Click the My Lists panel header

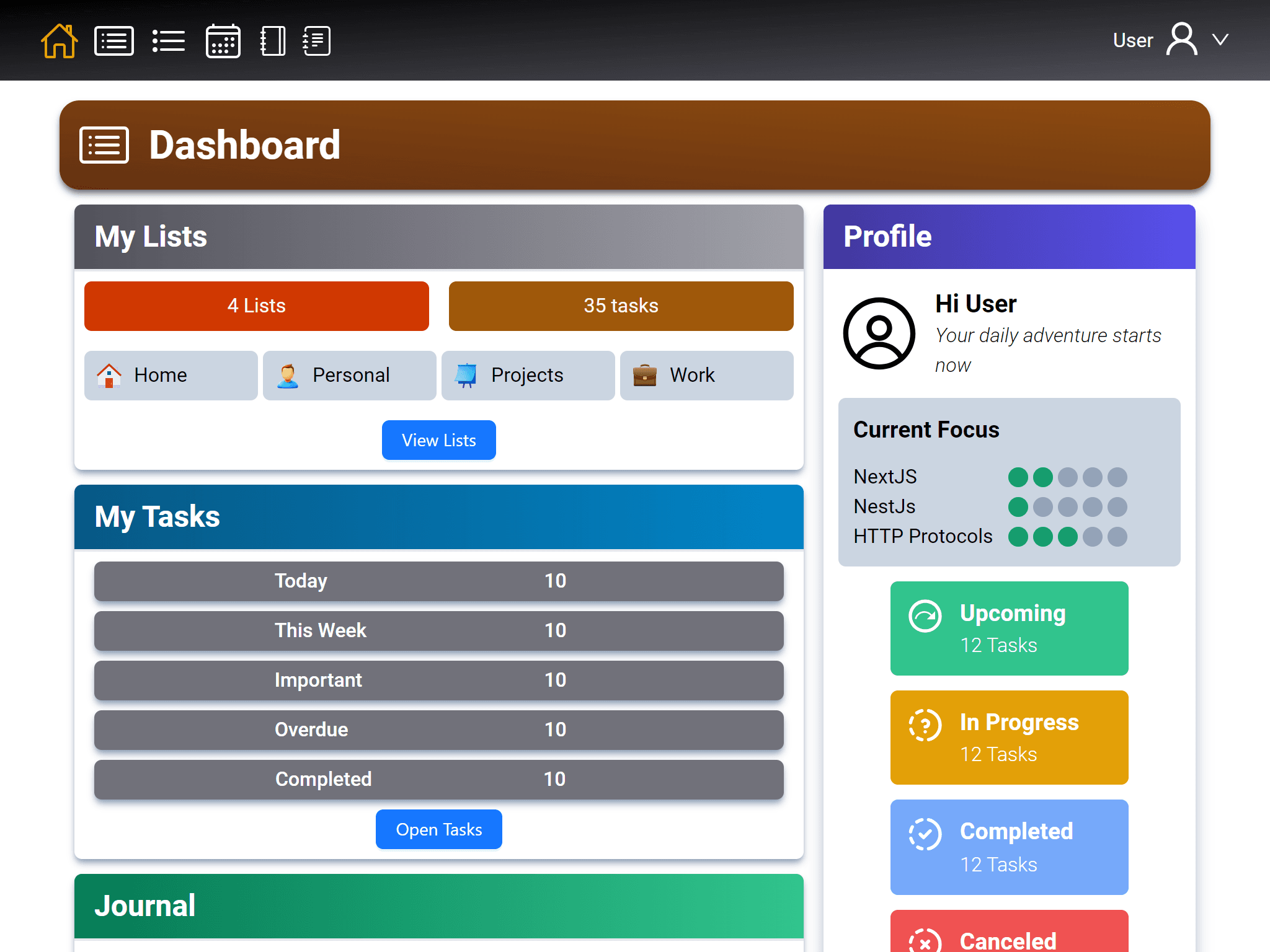tap(439, 237)
